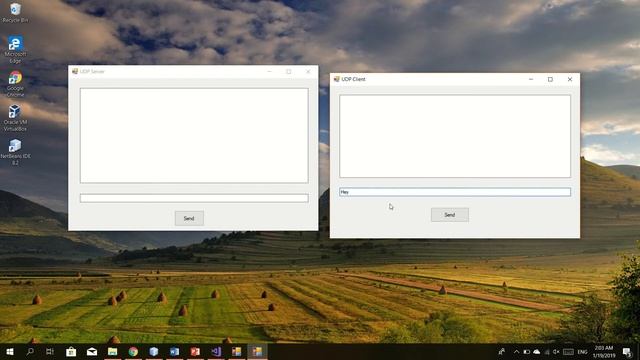Screen dimensions: 640x360
Task: Open the touch keyboard tray icon
Action: coord(568,351)
